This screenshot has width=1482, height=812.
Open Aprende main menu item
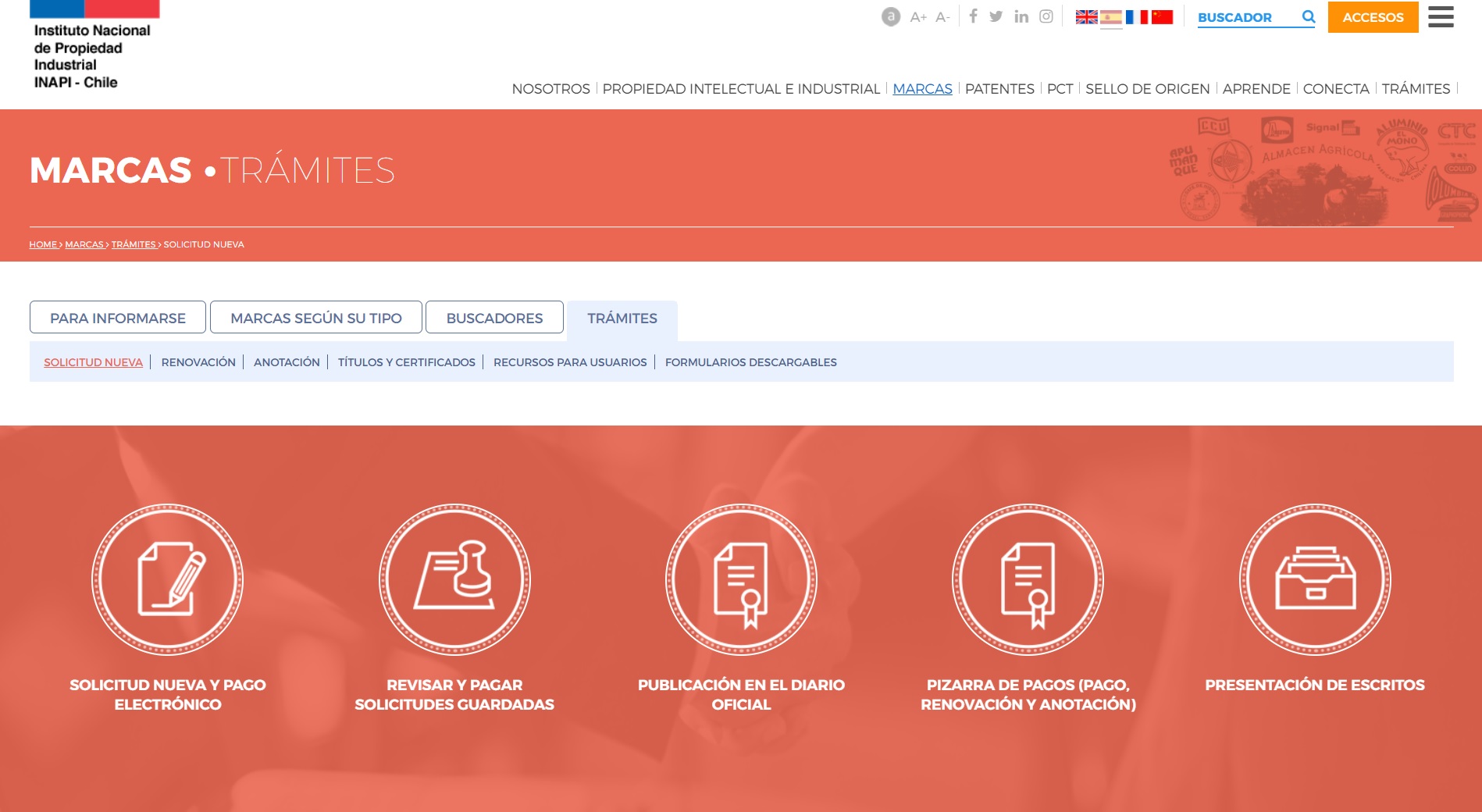coord(1256,89)
